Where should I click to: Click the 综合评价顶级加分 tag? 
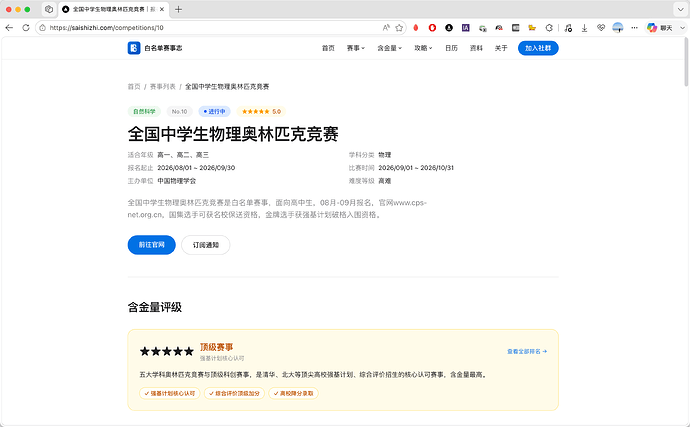tap(235, 394)
